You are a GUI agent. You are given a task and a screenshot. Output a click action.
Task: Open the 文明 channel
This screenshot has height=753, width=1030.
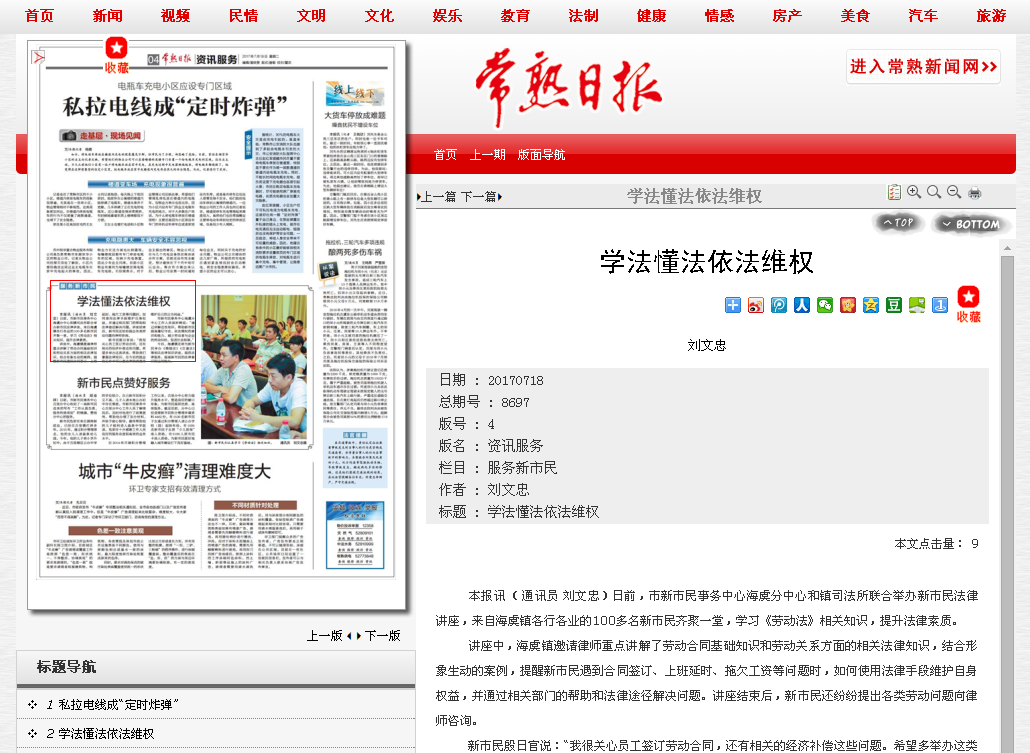pyautogui.click(x=311, y=16)
